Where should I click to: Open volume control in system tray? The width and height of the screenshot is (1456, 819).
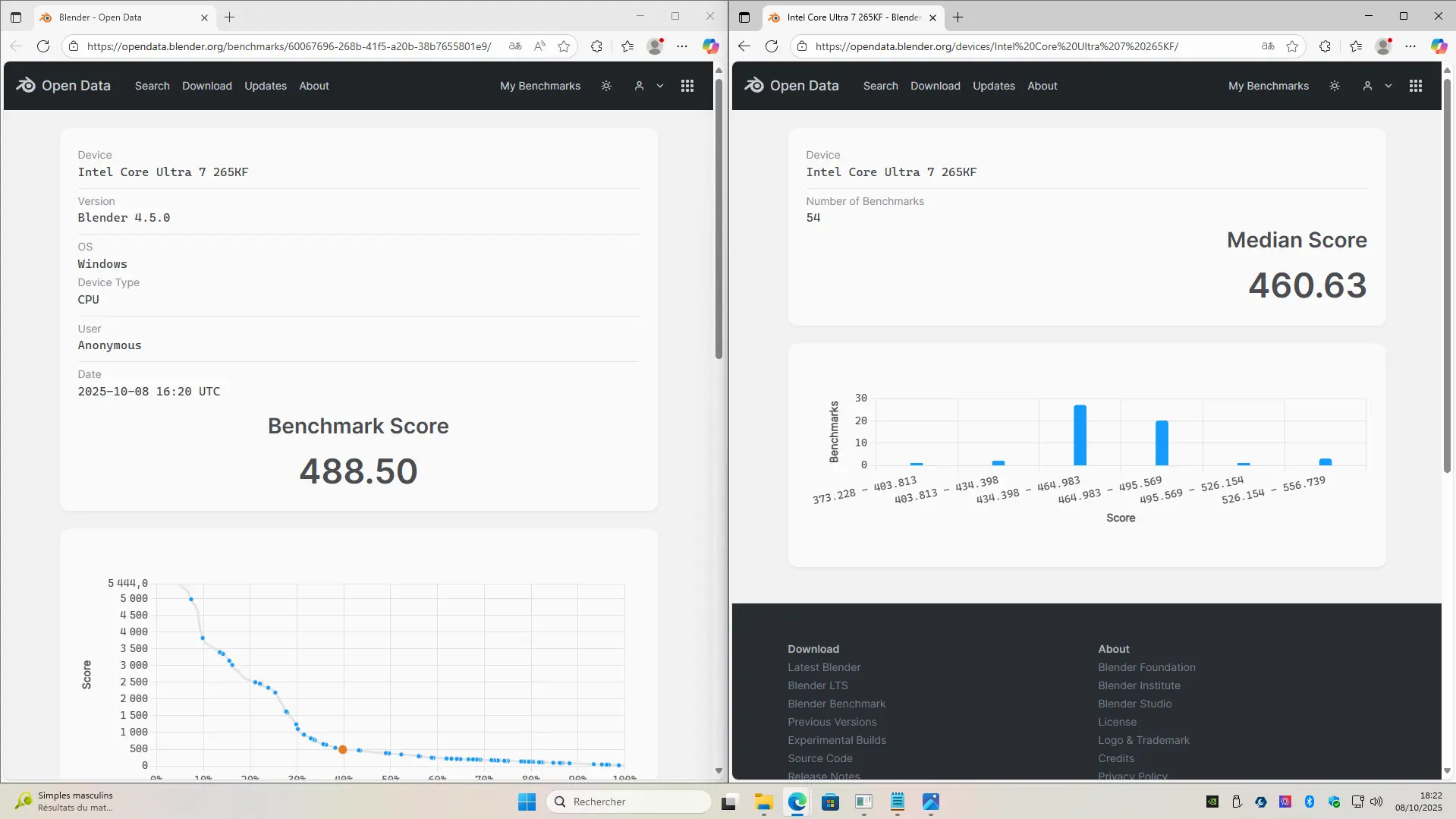[x=1376, y=802]
